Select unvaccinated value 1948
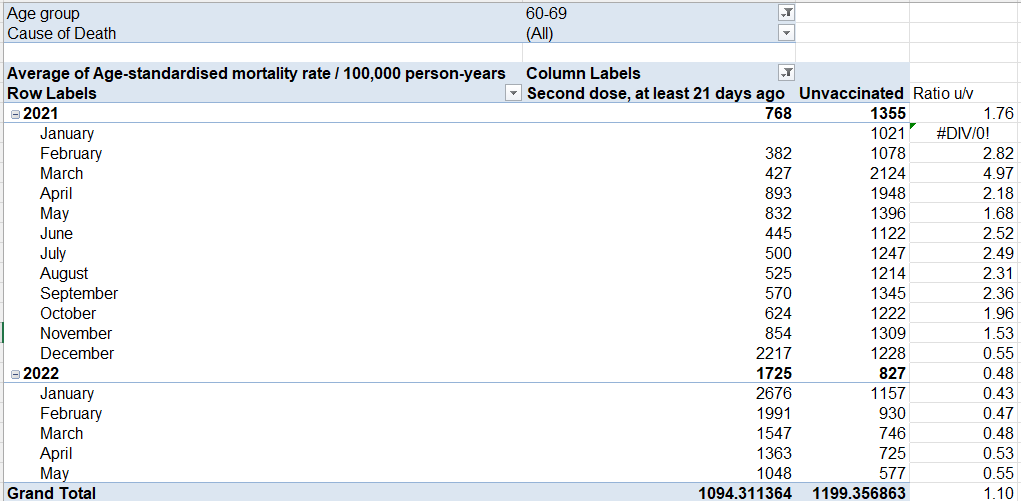 (x=852, y=193)
